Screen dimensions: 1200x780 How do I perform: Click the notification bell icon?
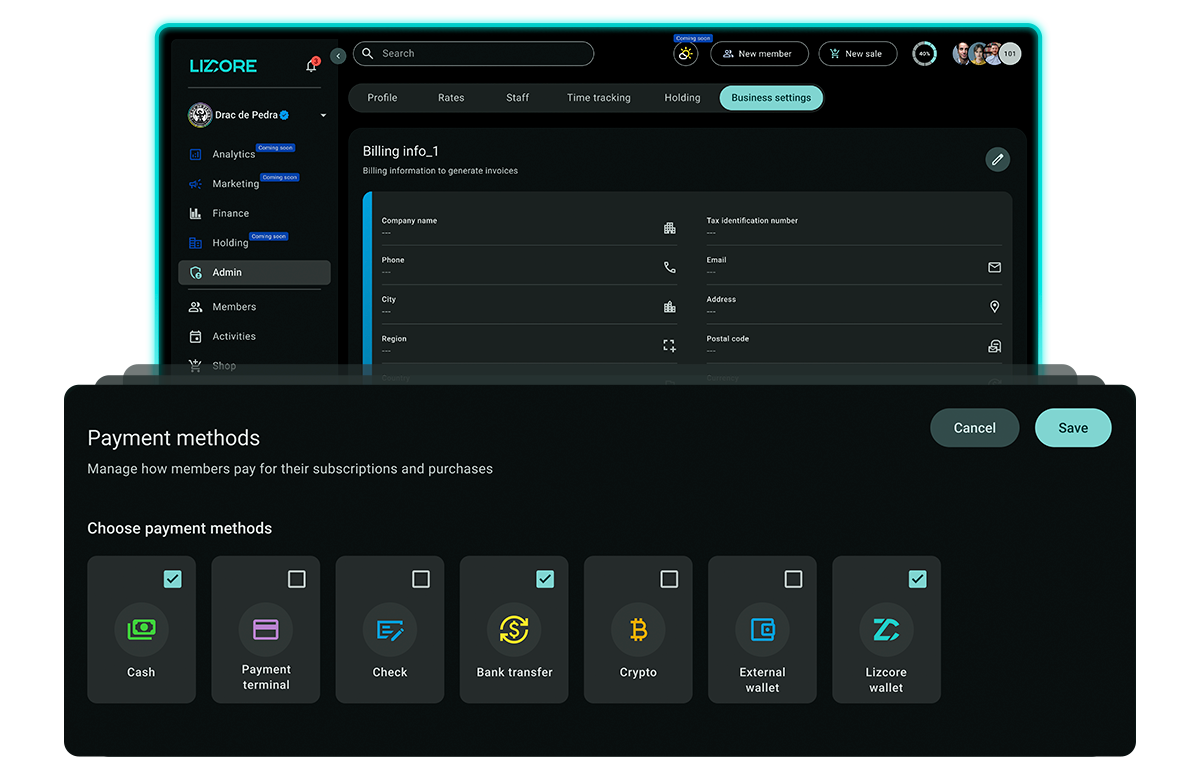click(x=311, y=66)
